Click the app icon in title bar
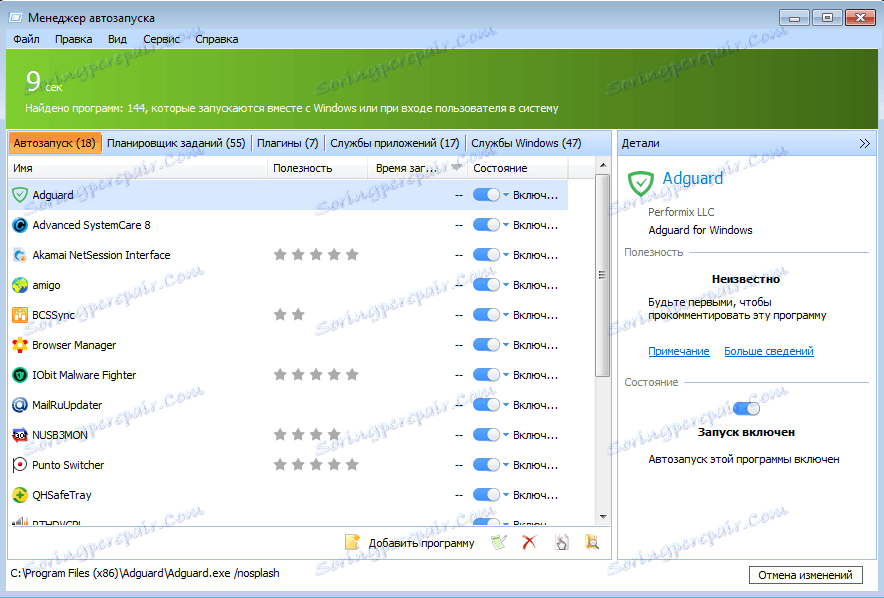The height and width of the screenshot is (598, 884). pos(15,18)
